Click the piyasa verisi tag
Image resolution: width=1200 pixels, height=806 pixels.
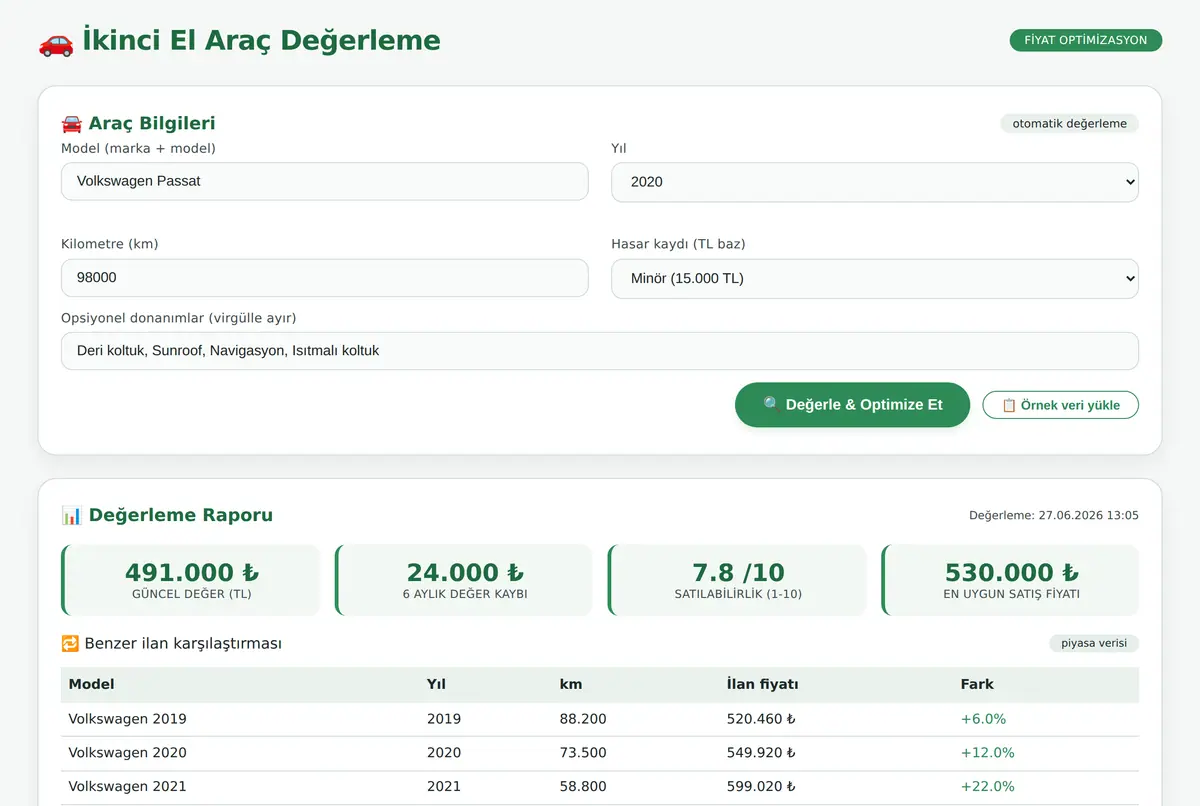point(1094,643)
